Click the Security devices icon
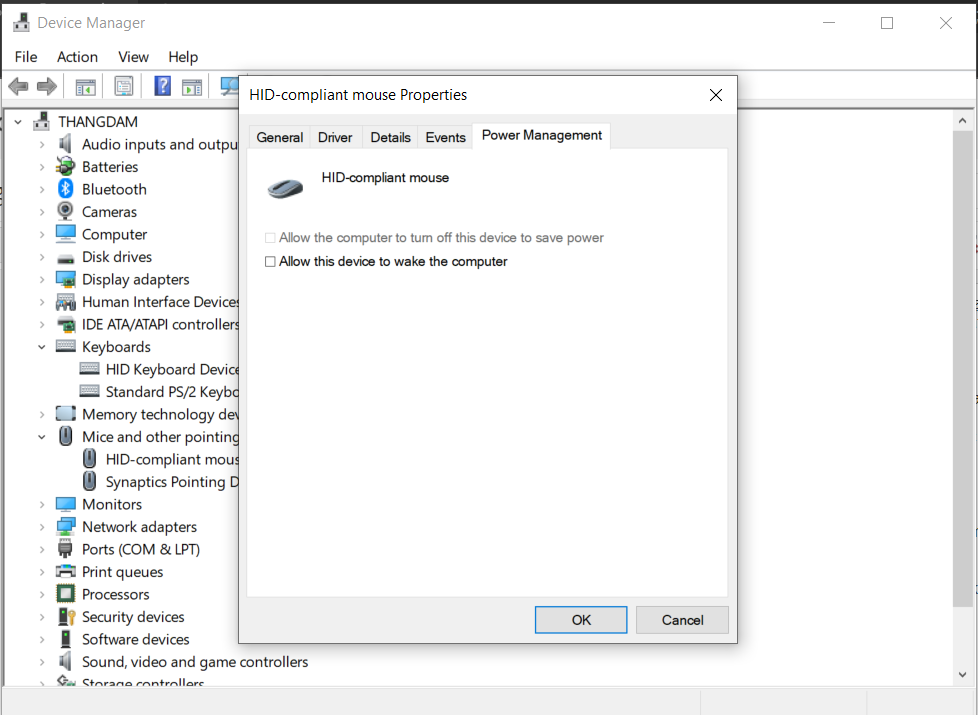978x715 pixels. click(66, 616)
